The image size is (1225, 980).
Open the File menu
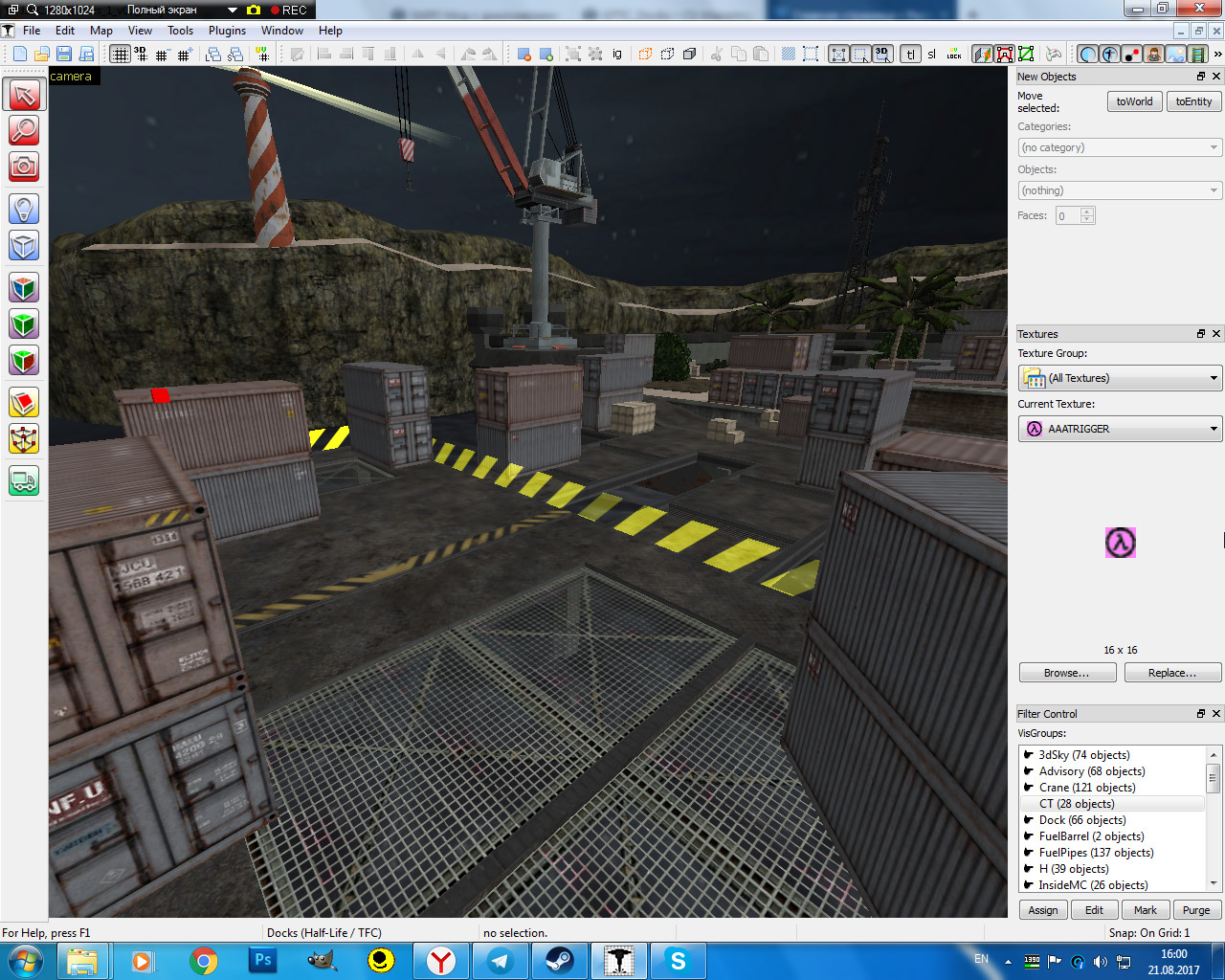coord(32,31)
